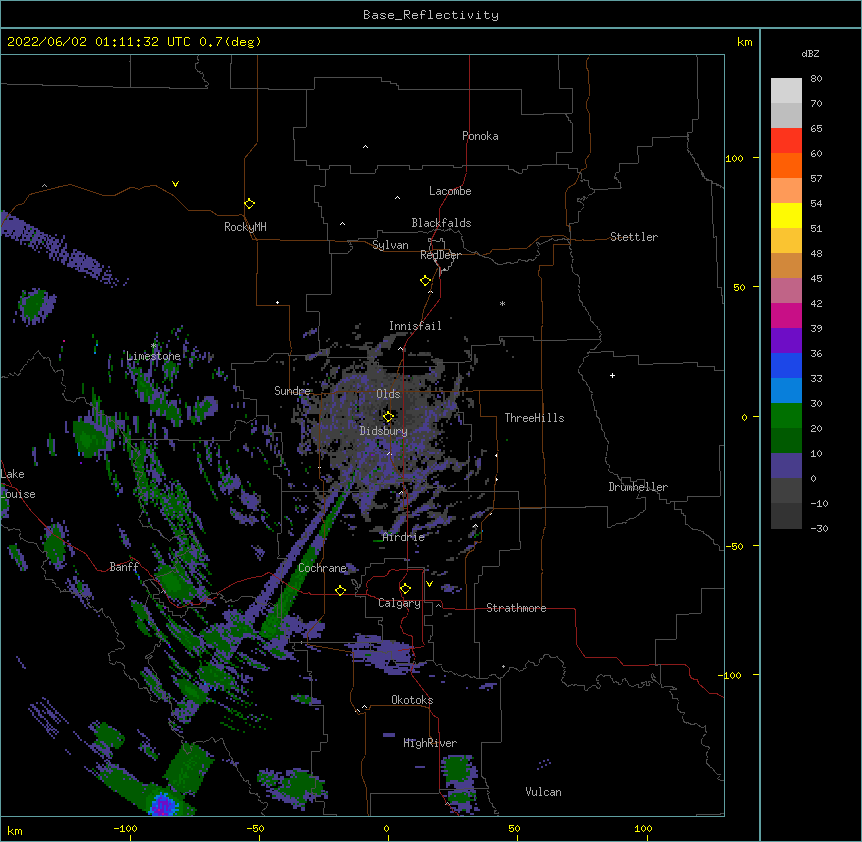
Task: Click the Base_Reflectivity title text
Action: pos(431,15)
